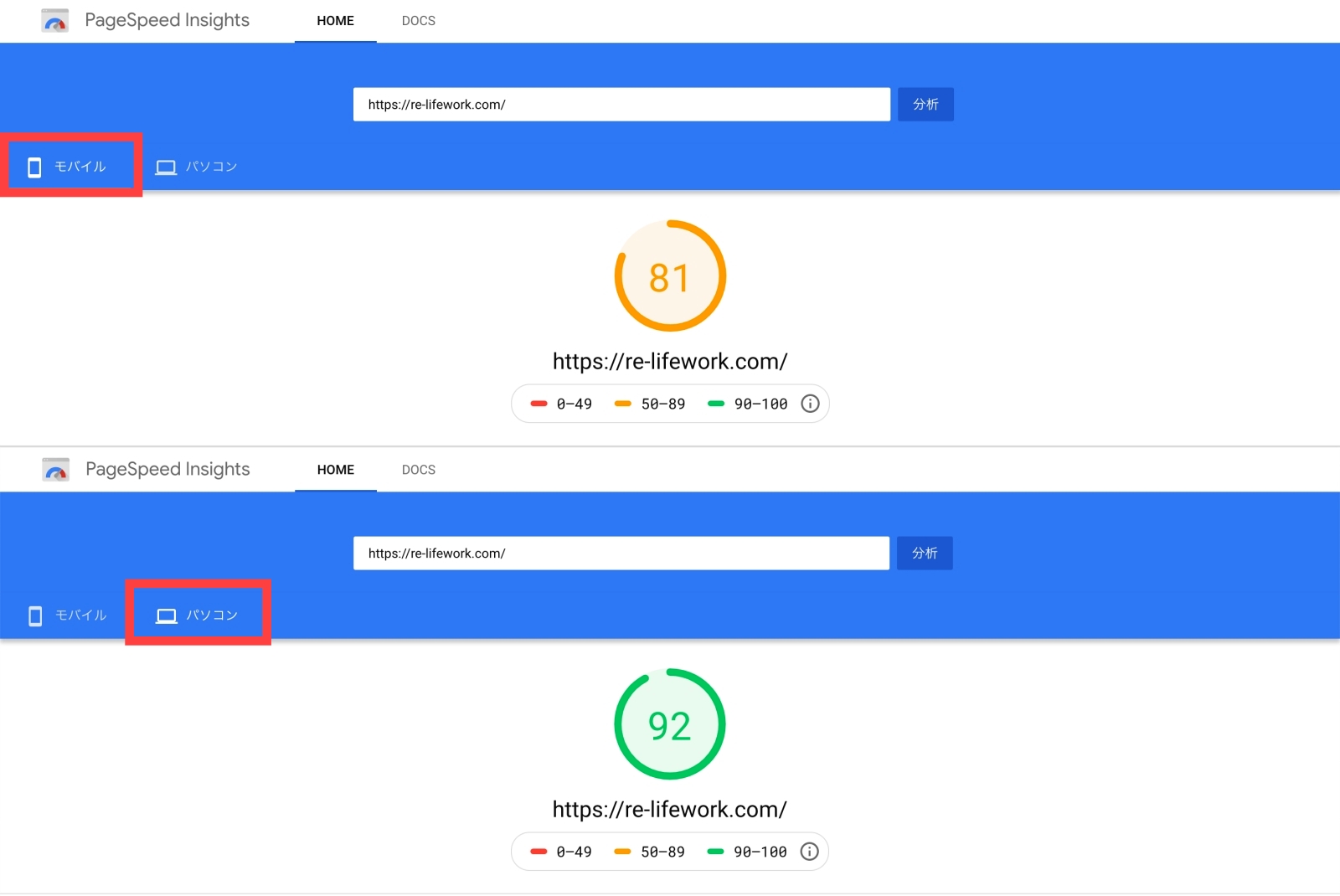Open the DOCS tab in upper header
1340x896 pixels.
point(419,21)
